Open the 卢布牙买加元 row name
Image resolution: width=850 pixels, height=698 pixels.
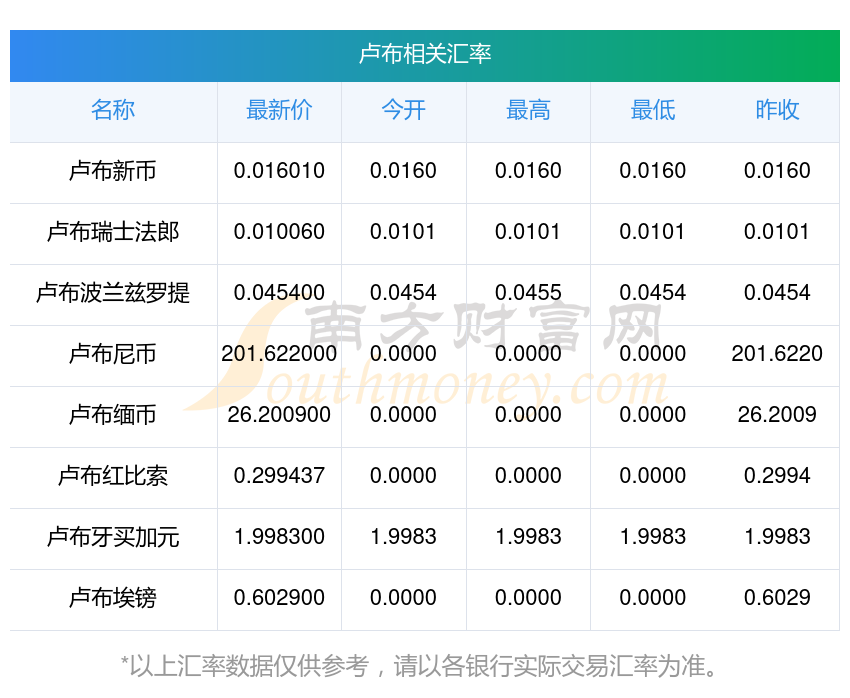tap(113, 537)
